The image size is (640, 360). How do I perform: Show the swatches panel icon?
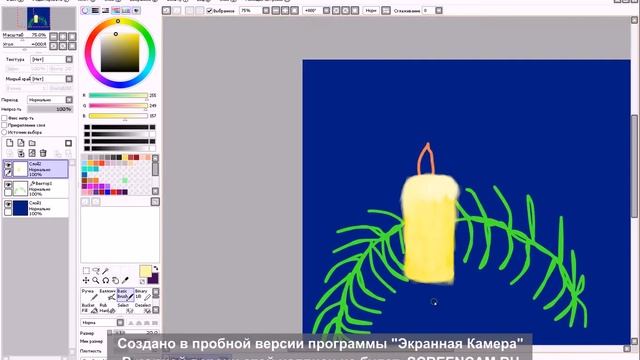click(x=126, y=11)
